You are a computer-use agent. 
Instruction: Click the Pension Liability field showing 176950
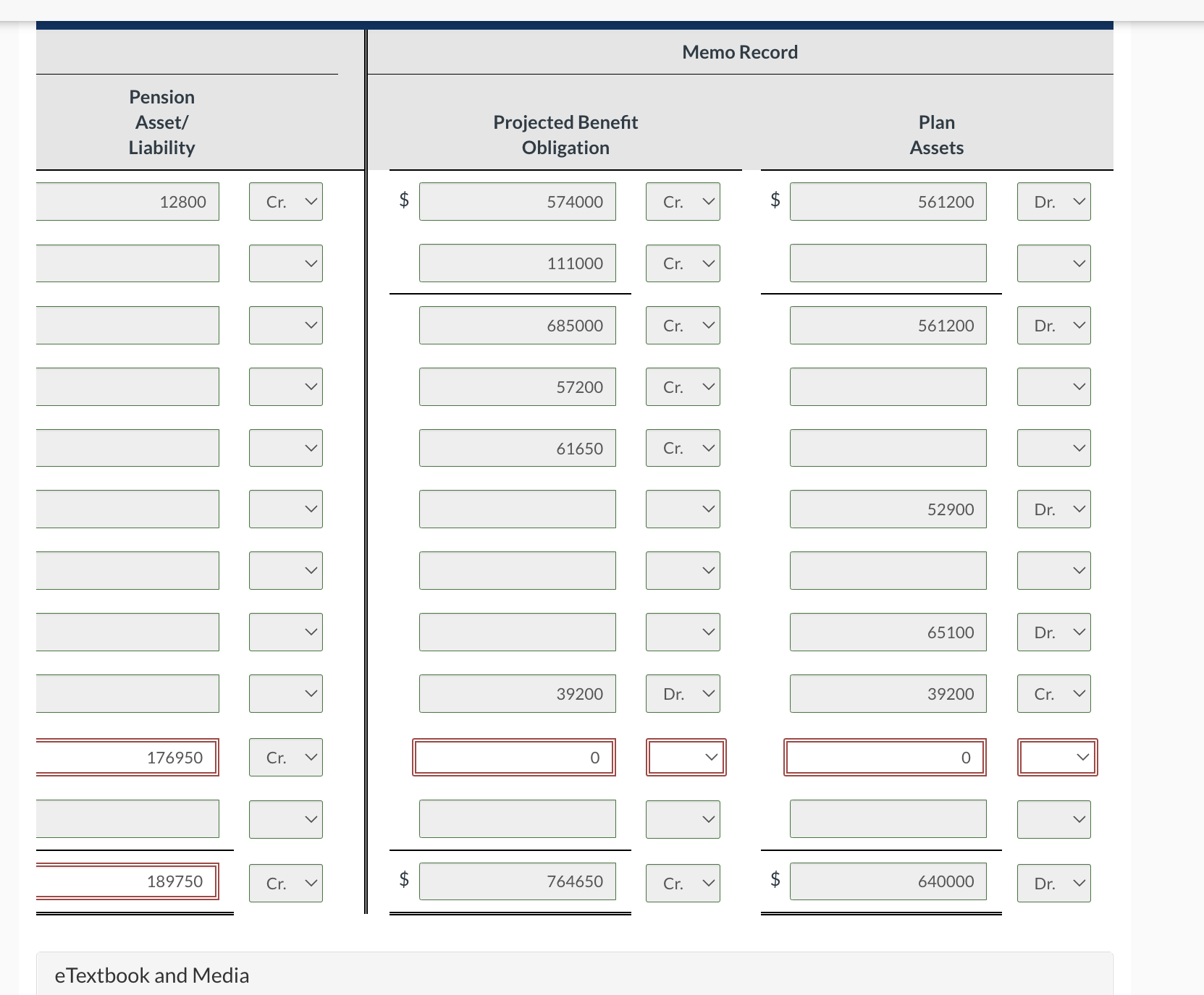point(127,758)
